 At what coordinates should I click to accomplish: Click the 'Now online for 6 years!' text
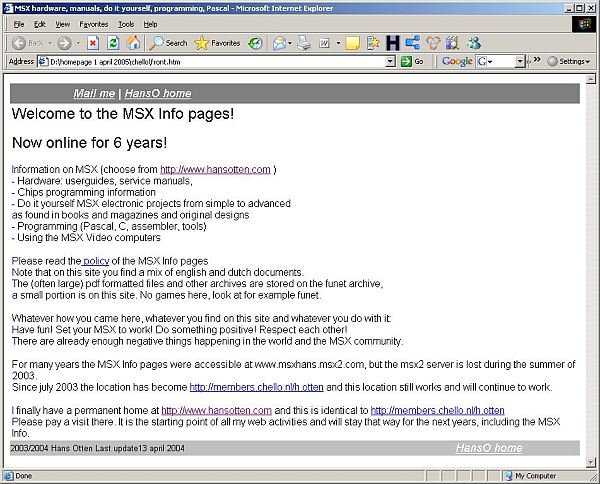pos(90,143)
